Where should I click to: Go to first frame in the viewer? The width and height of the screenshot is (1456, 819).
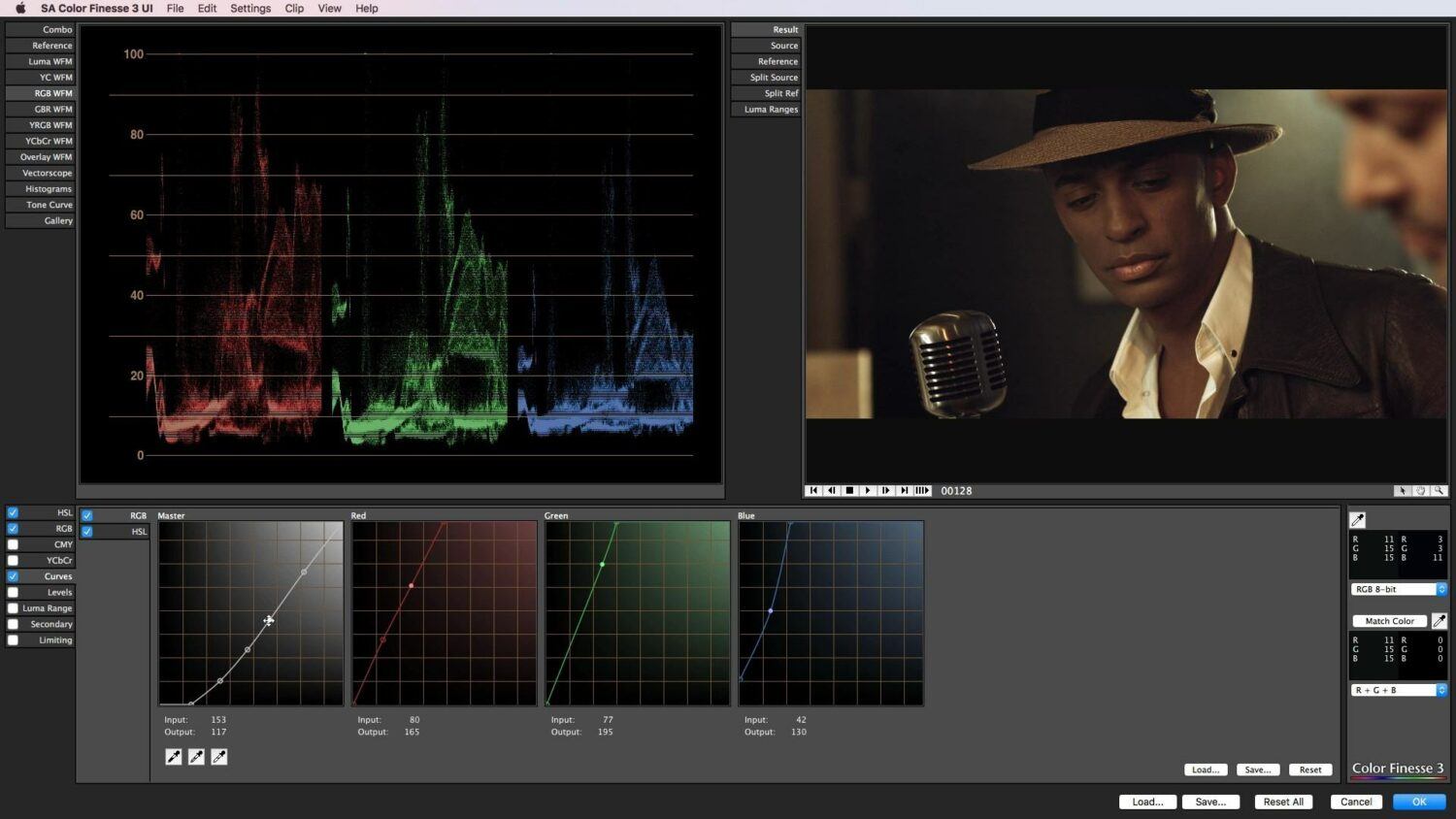(x=813, y=490)
